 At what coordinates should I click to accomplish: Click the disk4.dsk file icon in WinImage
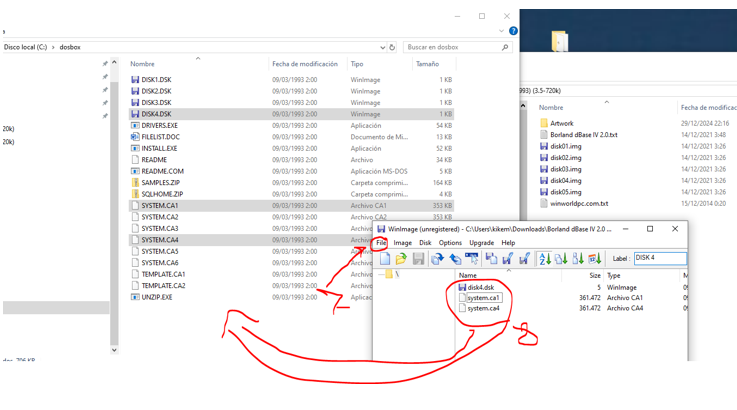tap(462, 287)
